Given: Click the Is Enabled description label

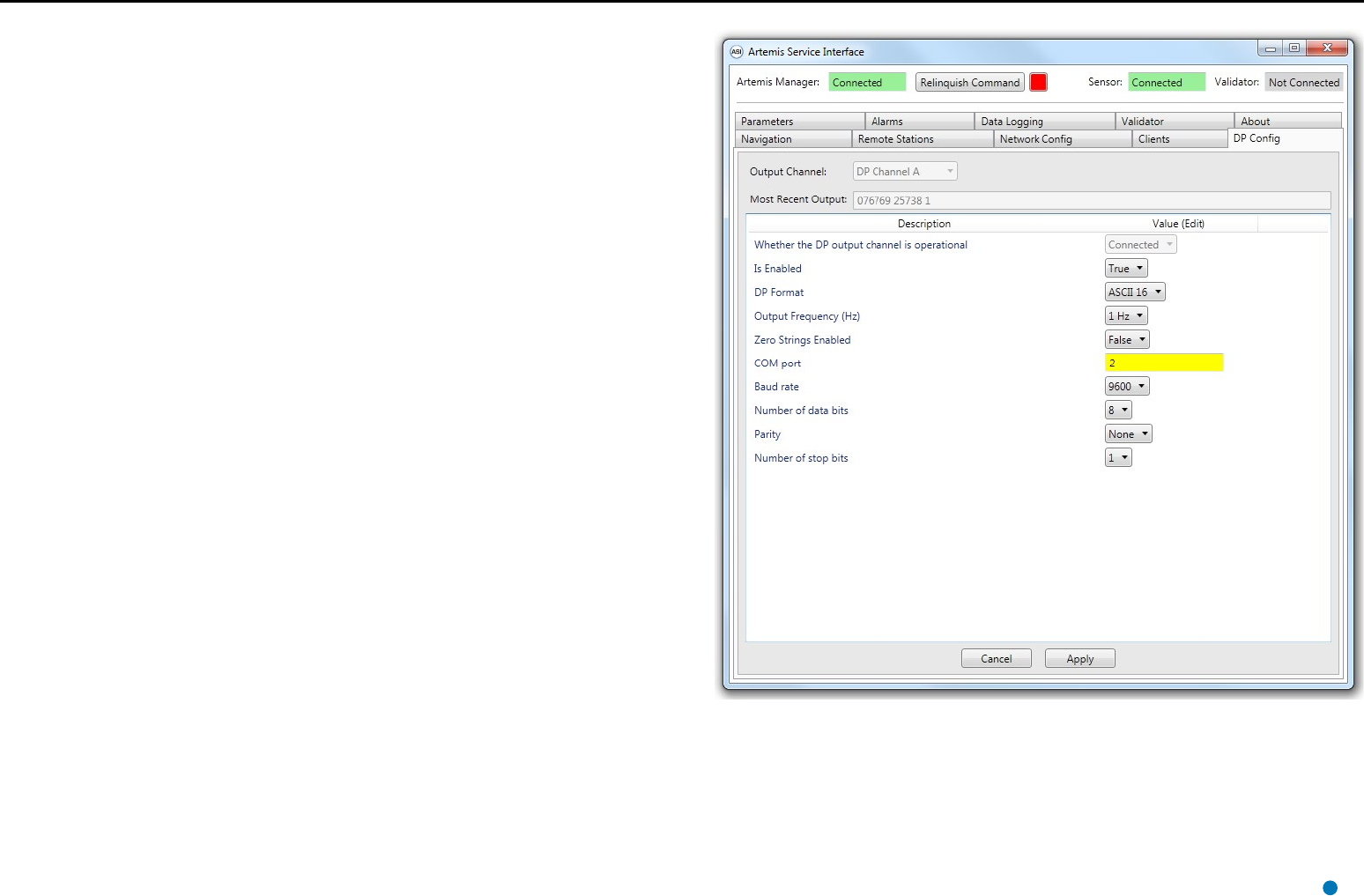Looking at the screenshot, I should tap(778, 269).
